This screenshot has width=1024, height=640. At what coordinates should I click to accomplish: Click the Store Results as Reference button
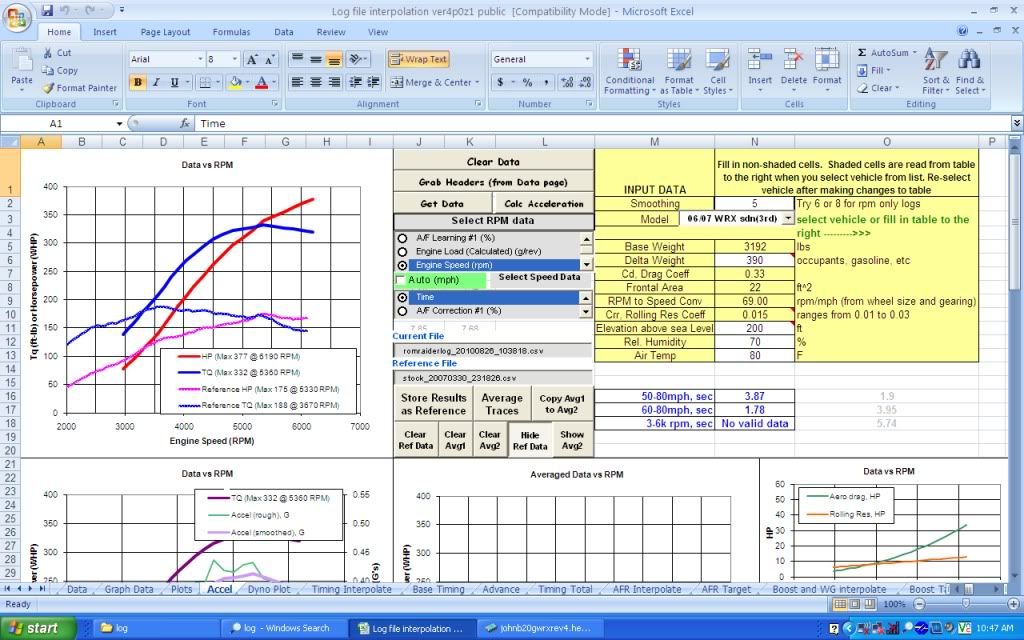pos(434,404)
